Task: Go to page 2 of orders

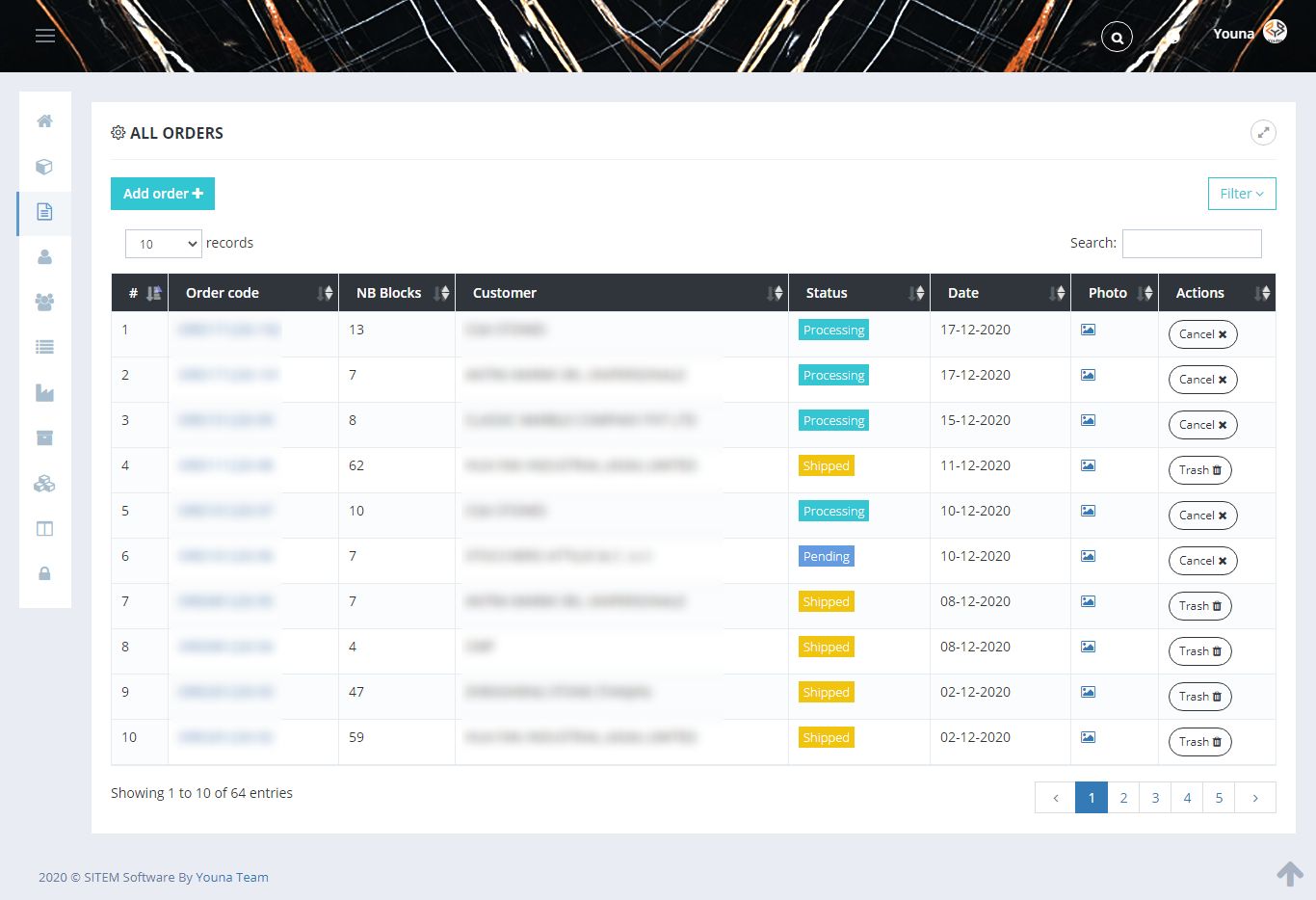Action: click(1123, 798)
